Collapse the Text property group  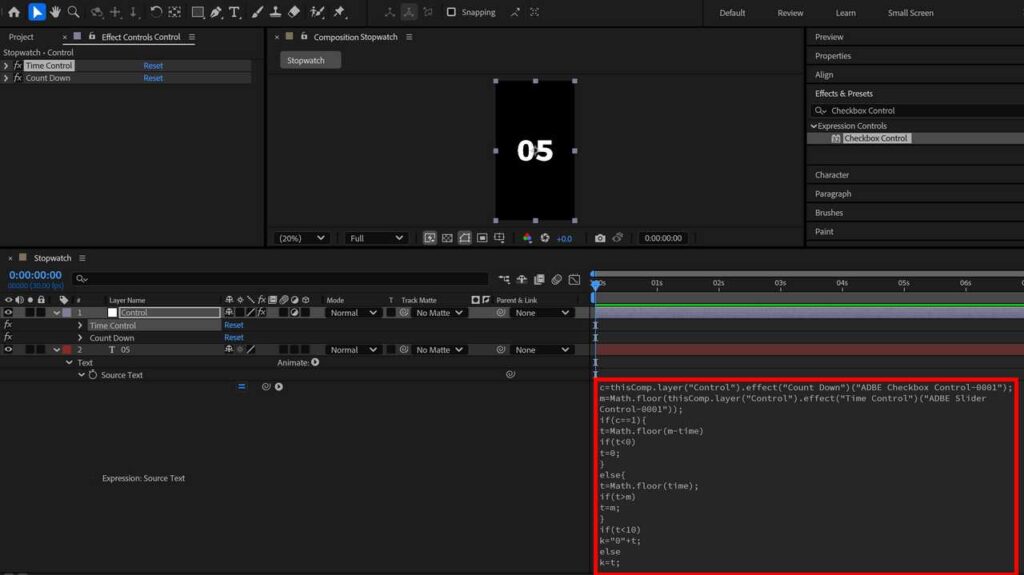tap(69, 363)
